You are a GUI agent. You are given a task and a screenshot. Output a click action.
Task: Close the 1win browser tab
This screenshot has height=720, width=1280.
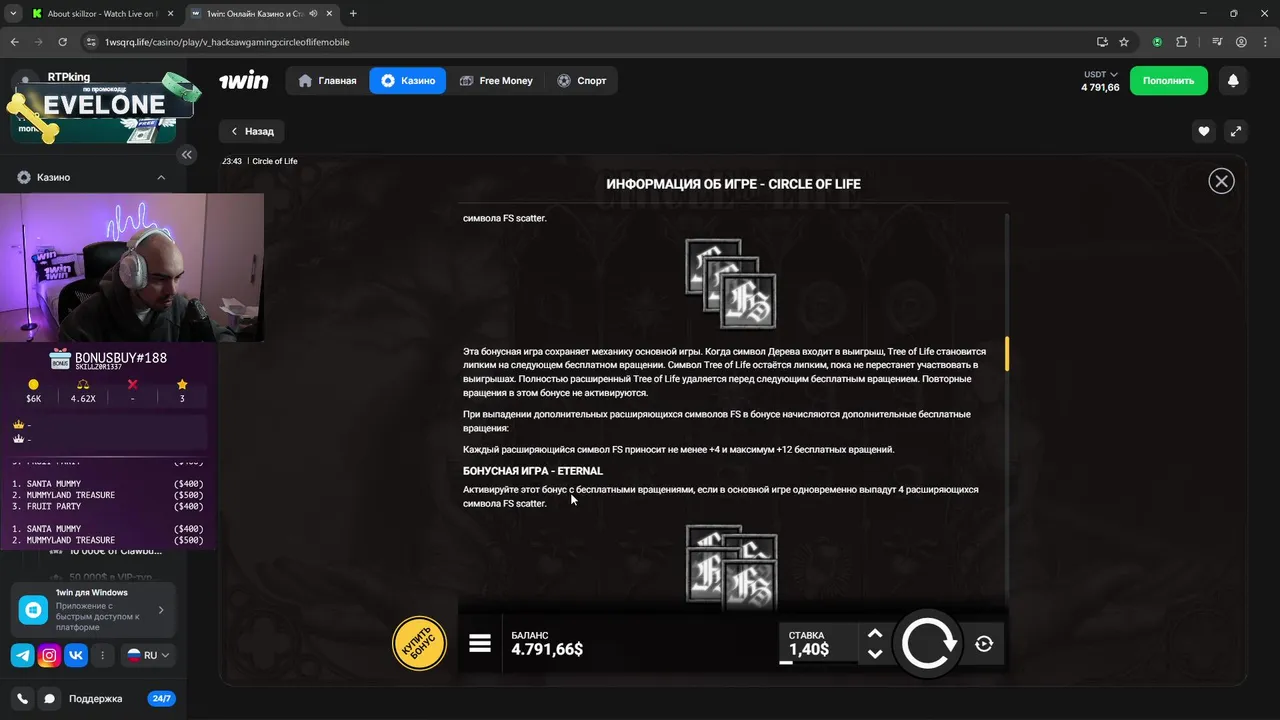330,14
